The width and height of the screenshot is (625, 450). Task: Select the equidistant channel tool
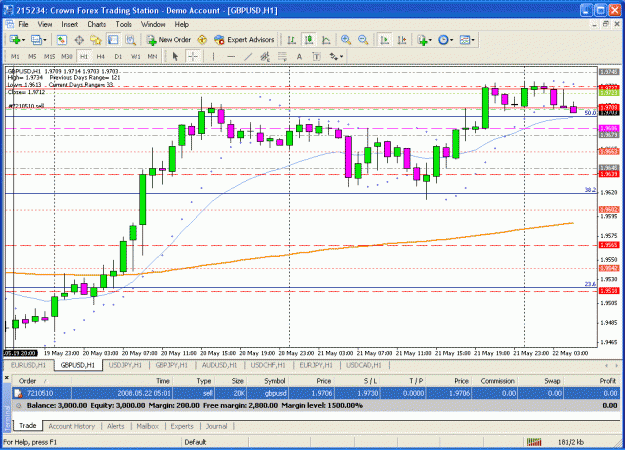(x=265, y=57)
